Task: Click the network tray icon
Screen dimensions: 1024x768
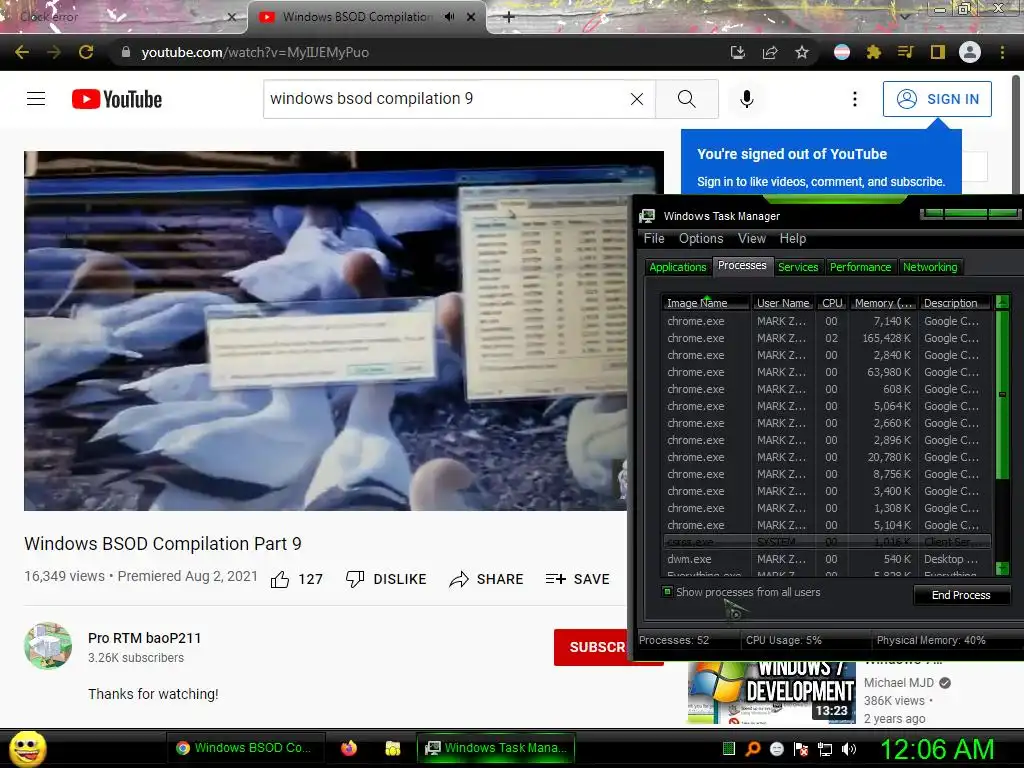Action: (x=825, y=749)
